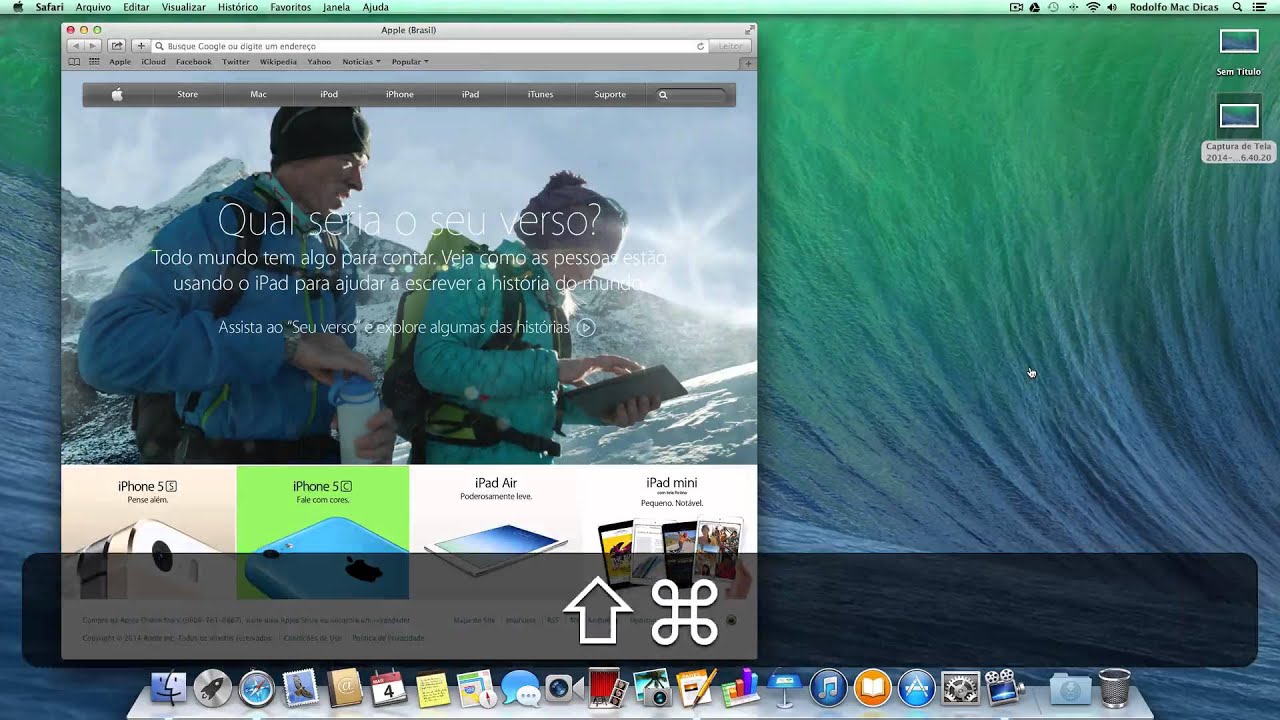Viewport: 1280px width, 720px height.
Task: Open Notes yellow pad in the Dock
Action: pos(433,688)
